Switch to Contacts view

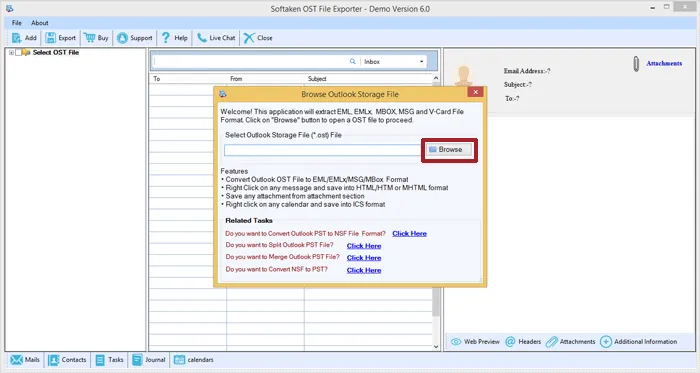[x=67, y=360]
